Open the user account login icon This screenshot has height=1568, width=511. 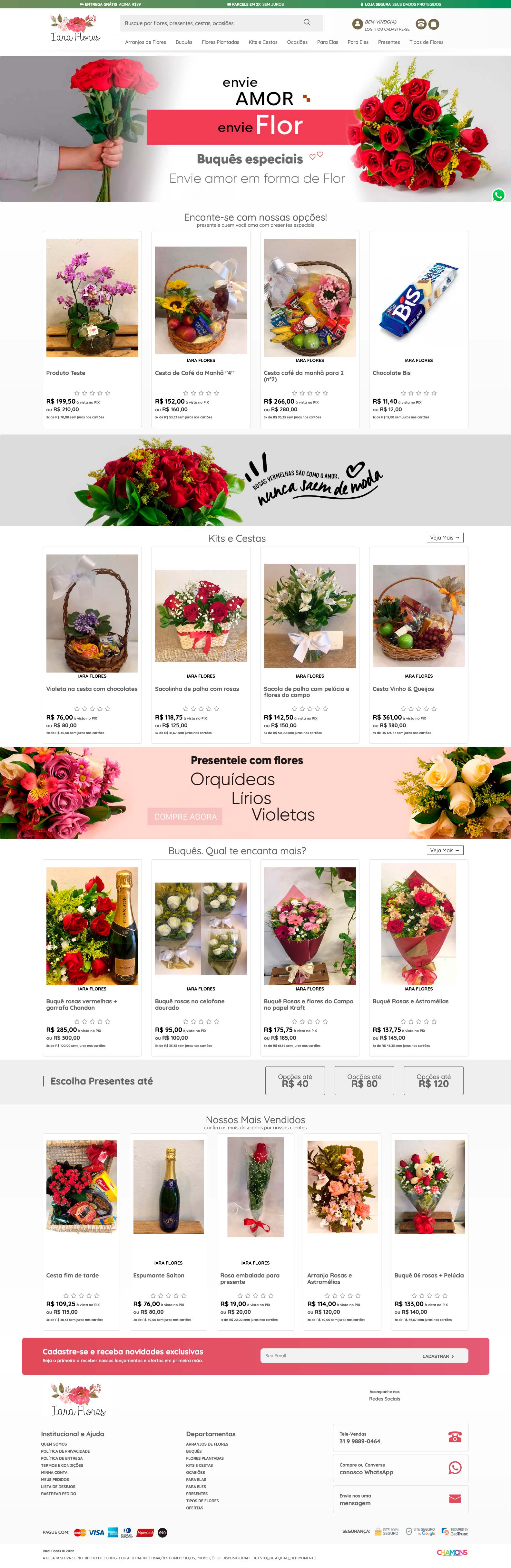(x=358, y=24)
